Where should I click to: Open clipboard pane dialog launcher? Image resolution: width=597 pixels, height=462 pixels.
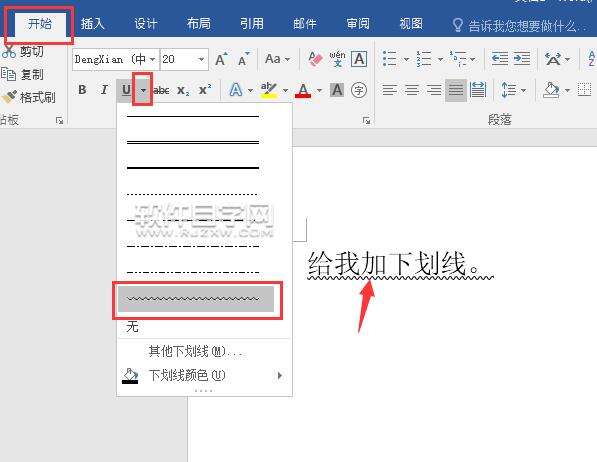pyautogui.click(x=59, y=121)
